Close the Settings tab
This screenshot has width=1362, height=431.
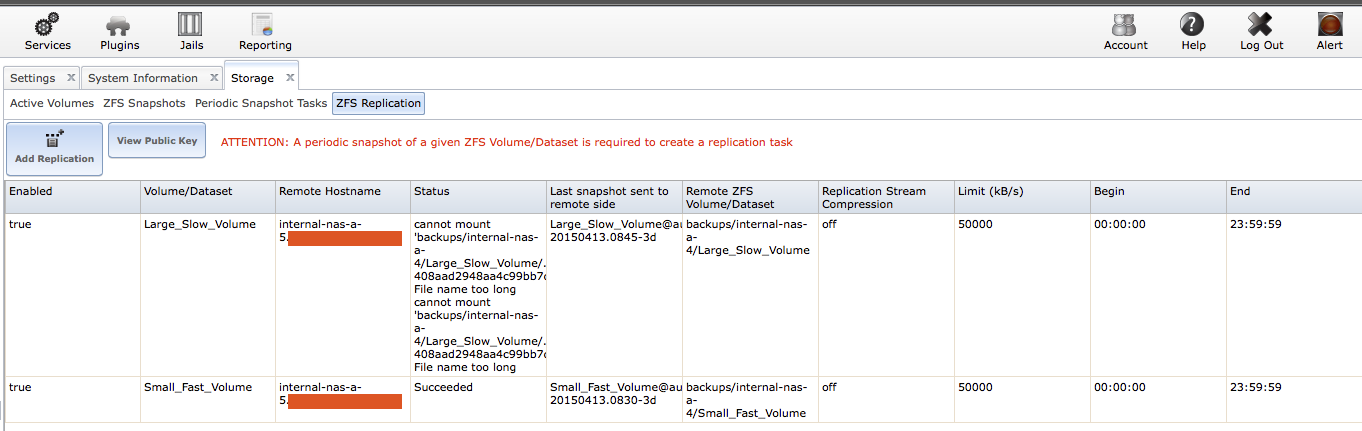(x=71, y=77)
